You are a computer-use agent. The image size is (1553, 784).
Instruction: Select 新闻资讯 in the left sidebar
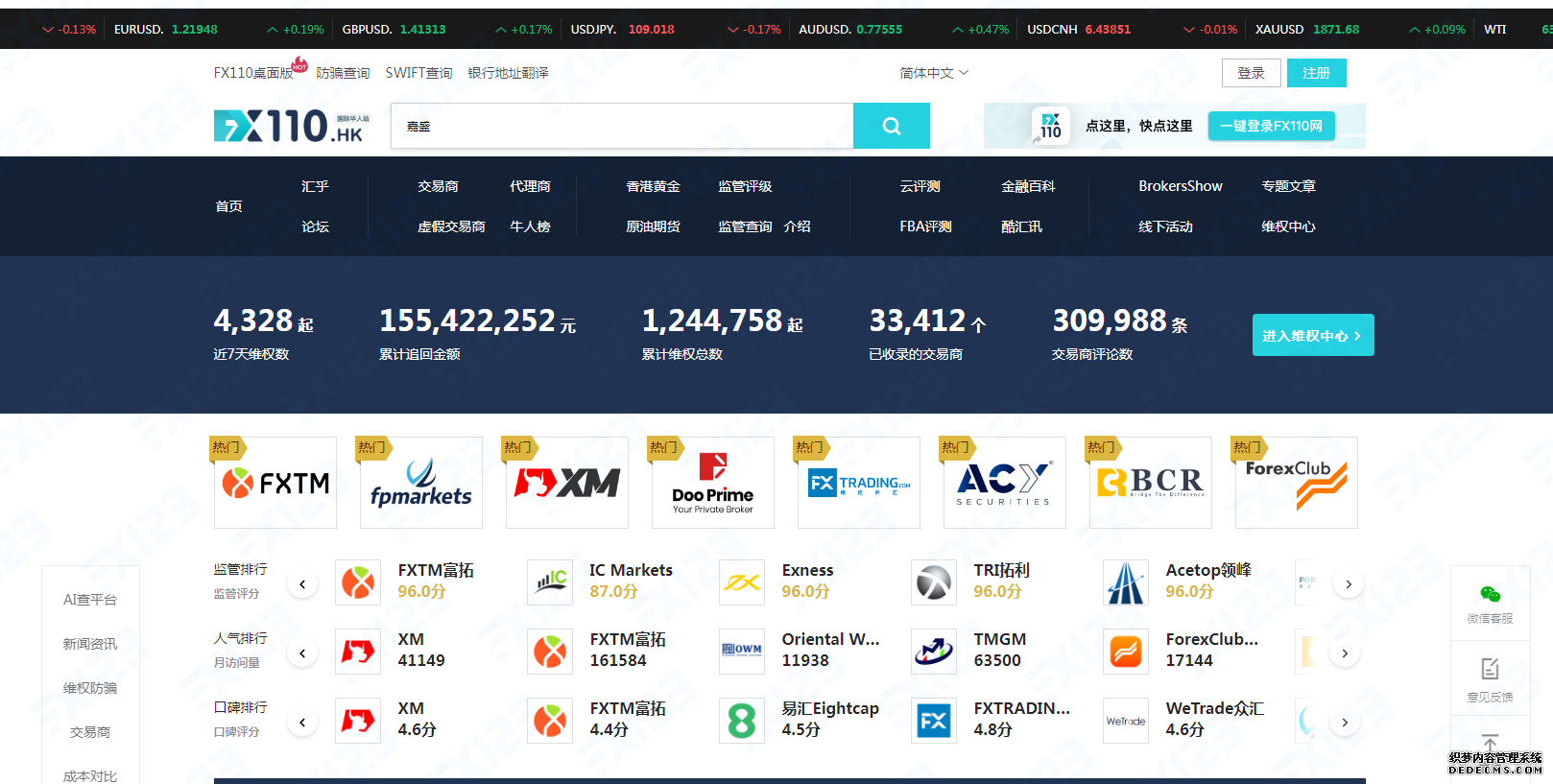[x=90, y=644]
